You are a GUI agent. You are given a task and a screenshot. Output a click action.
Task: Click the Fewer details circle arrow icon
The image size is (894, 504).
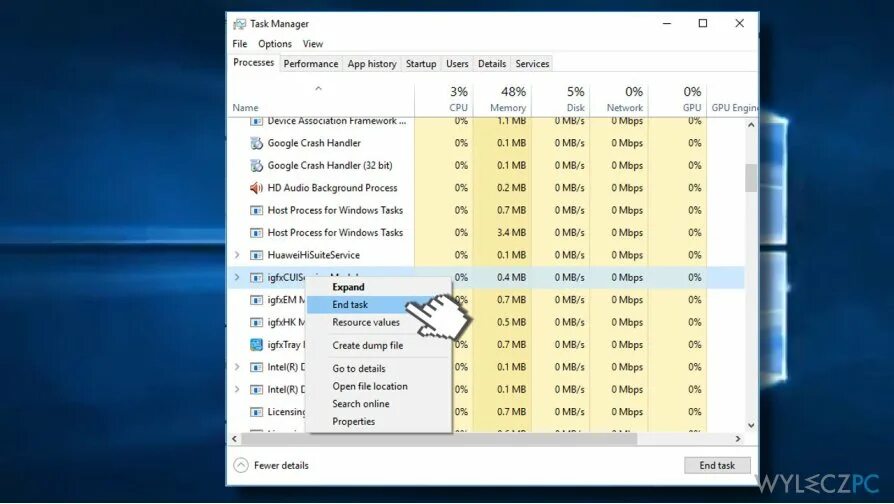(x=241, y=465)
